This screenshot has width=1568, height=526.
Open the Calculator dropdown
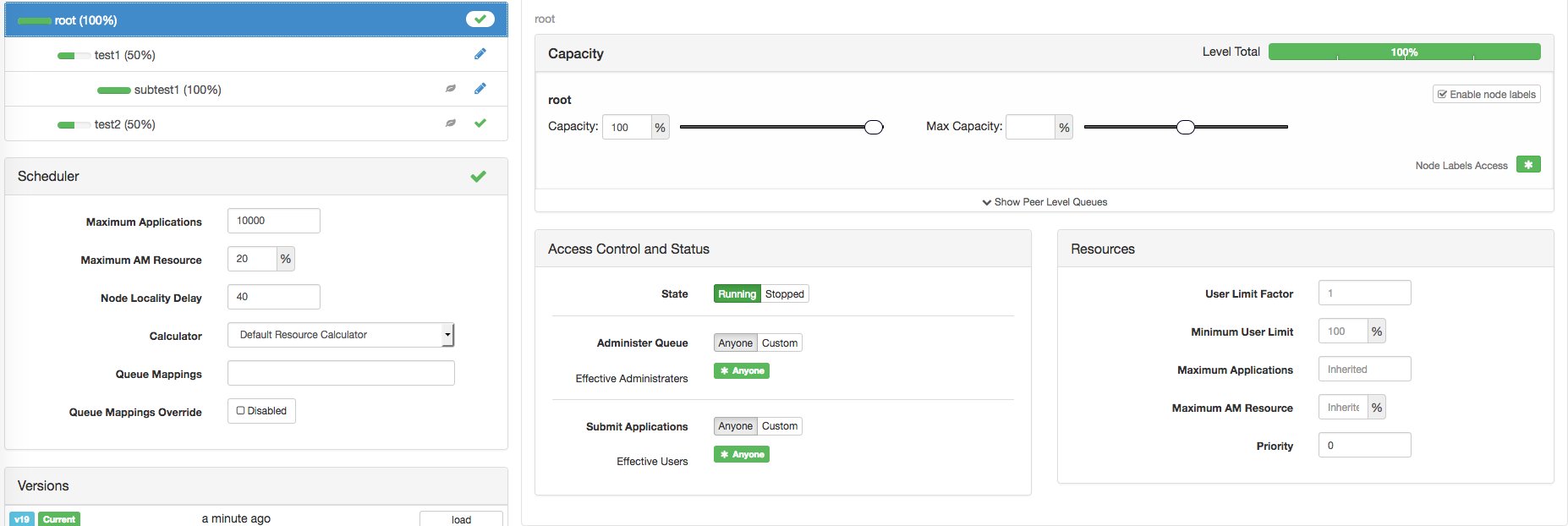point(341,335)
